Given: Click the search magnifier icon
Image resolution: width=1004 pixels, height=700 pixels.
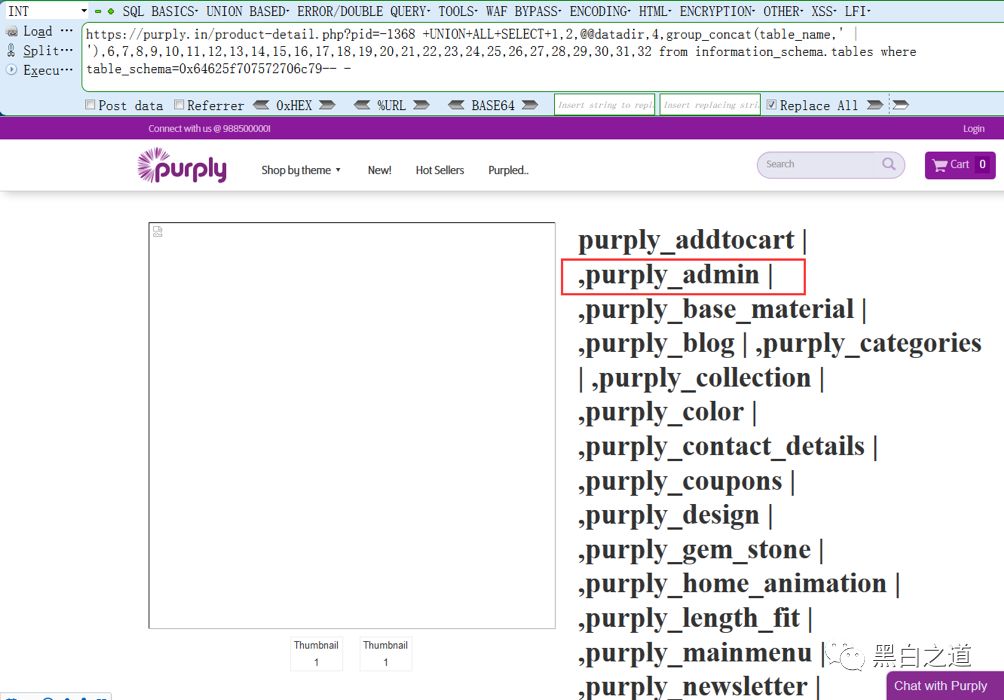Looking at the screenshot, I should click(889, 164).
